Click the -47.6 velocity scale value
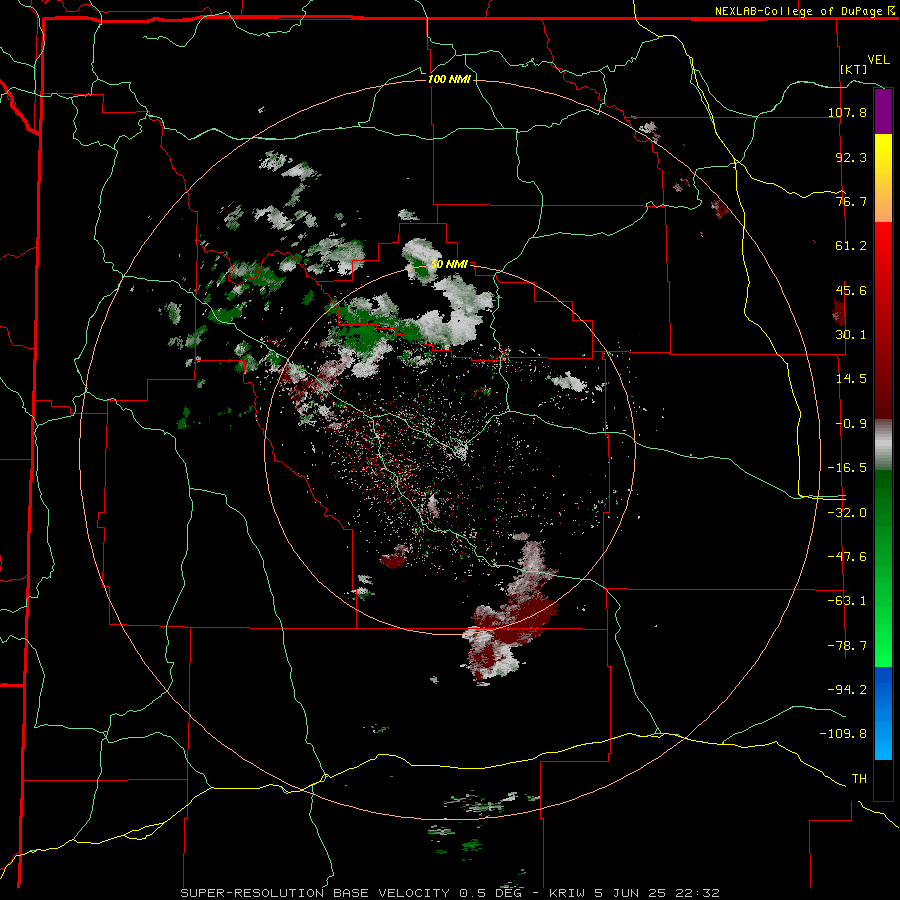 [847, 557]
